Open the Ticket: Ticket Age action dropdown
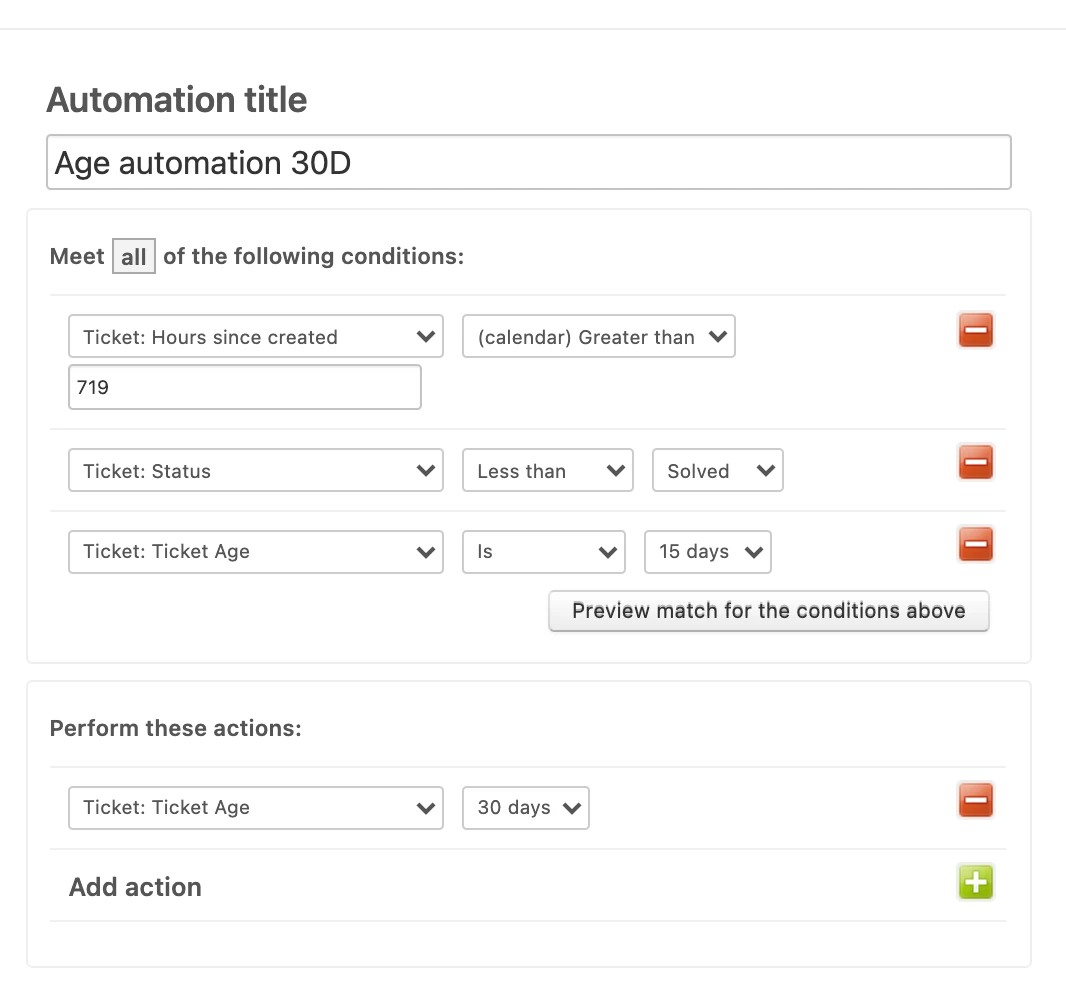Viewport: 1066px width, 986px height. click(255, 808)
